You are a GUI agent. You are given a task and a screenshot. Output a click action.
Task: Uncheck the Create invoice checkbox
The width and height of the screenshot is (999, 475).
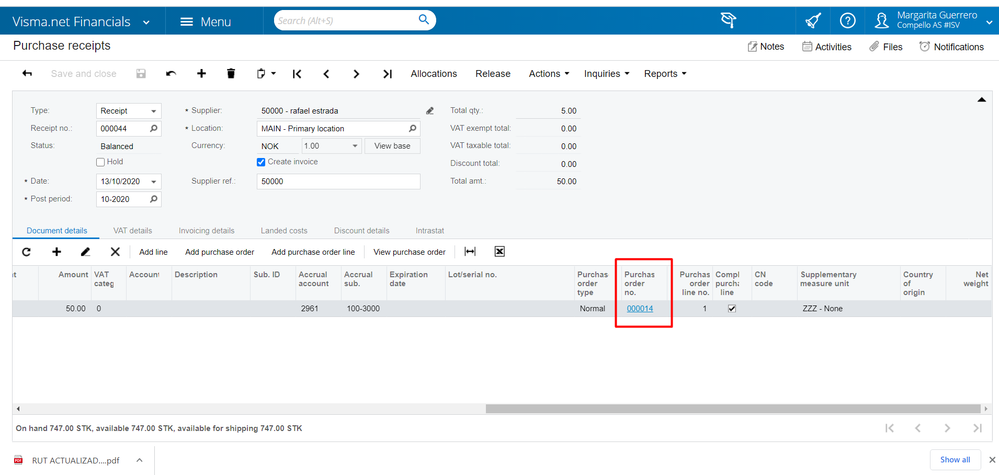pyautogui.click(x=261, y=162)
